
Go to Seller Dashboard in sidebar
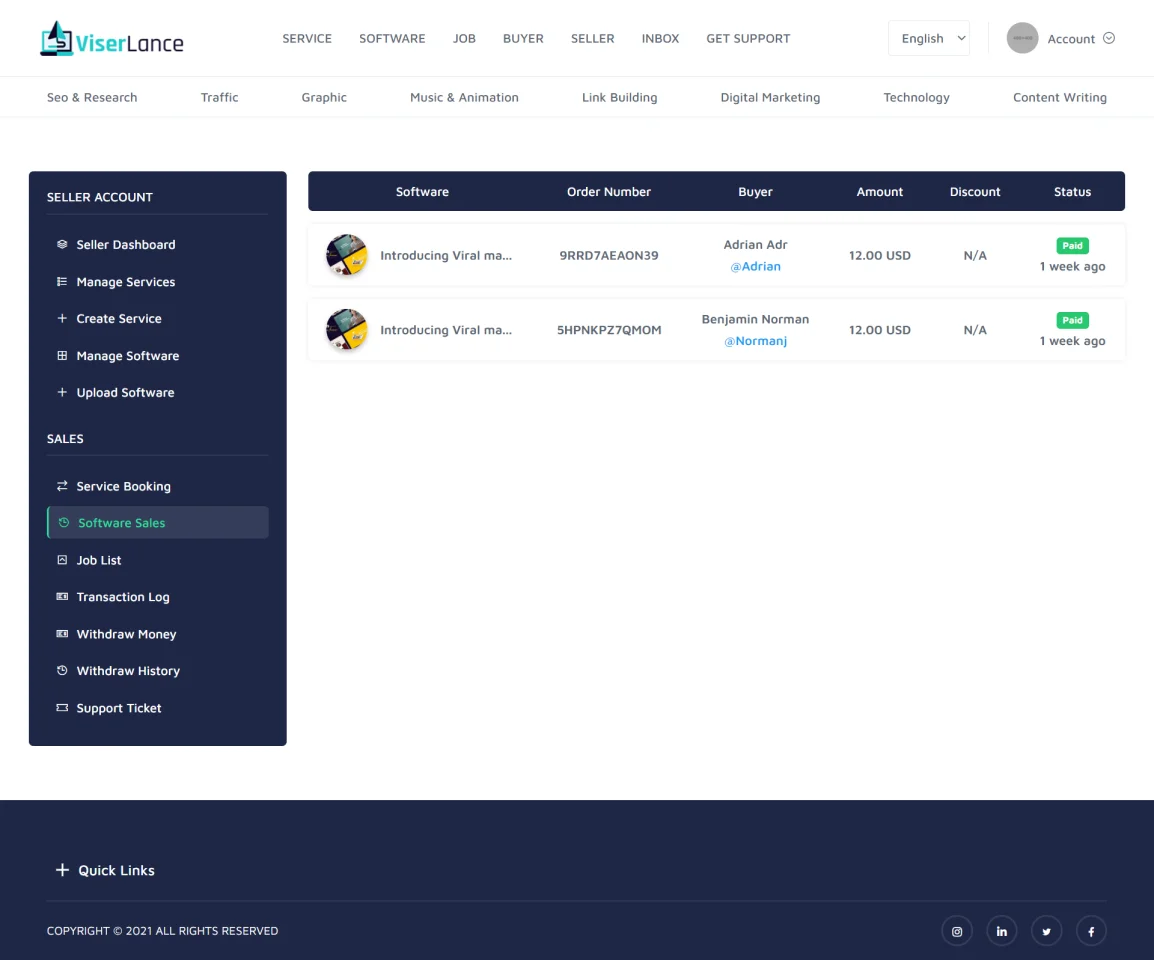(x=157, y=244)
